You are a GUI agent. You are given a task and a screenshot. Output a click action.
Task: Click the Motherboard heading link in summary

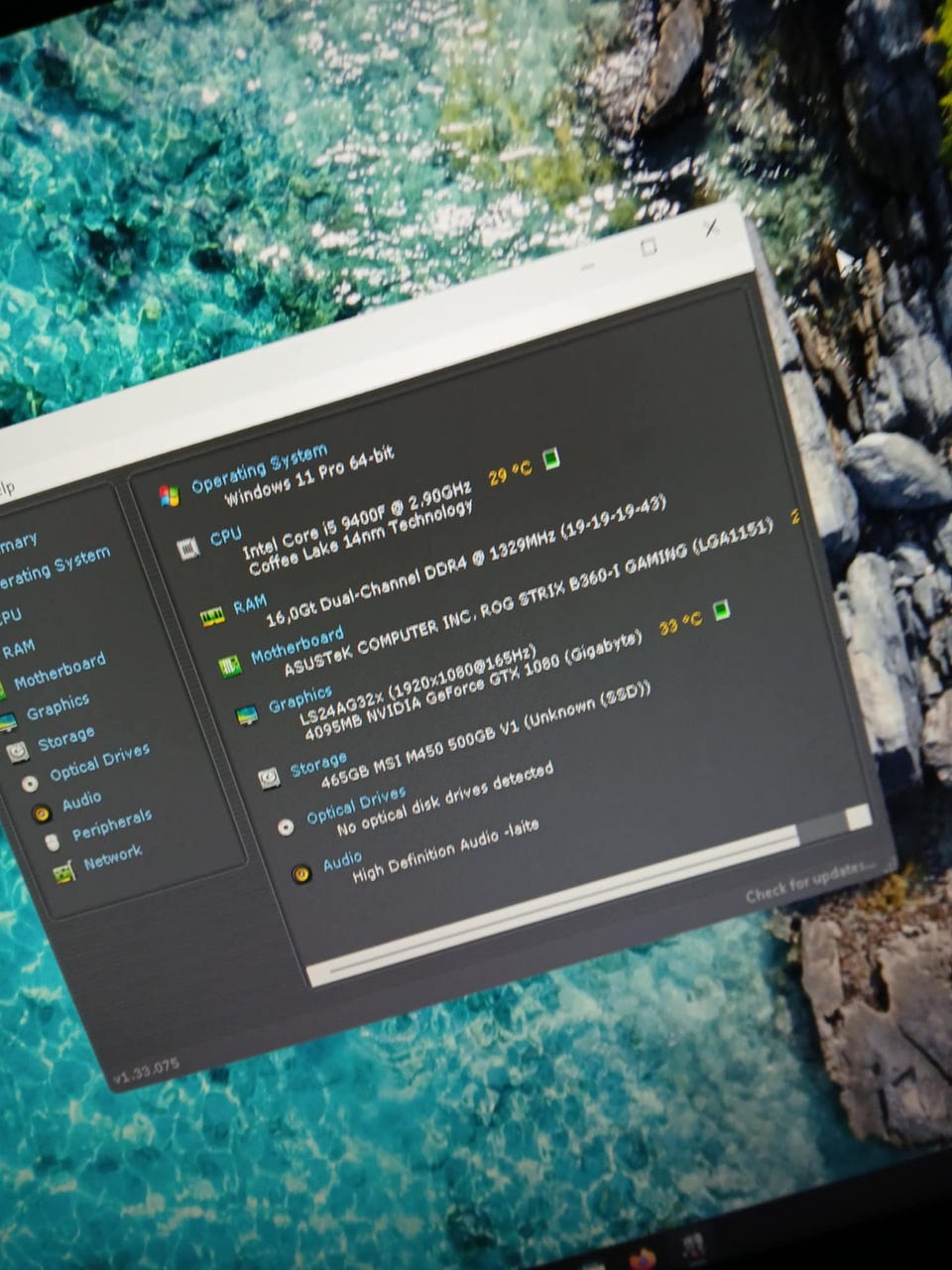[x=297, y=644]
